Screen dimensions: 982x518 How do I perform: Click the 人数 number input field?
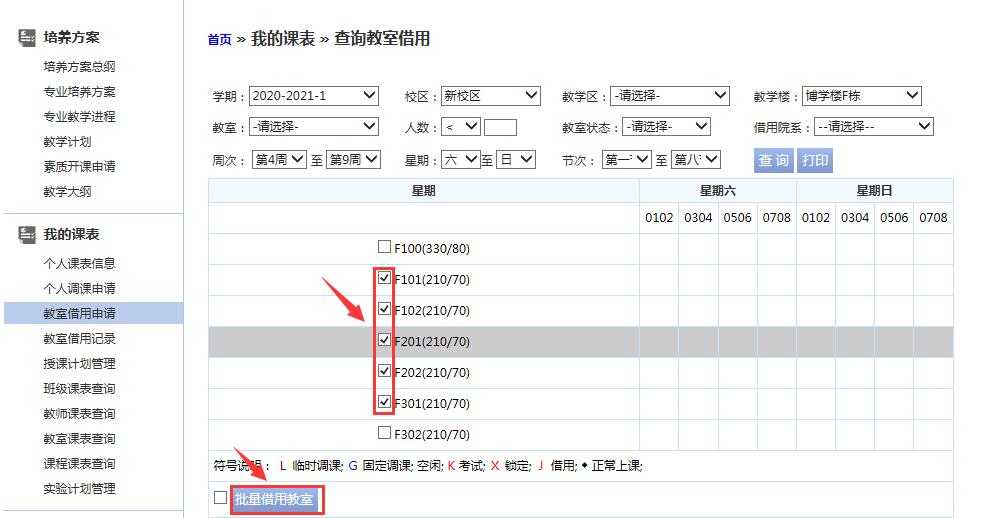500,127
